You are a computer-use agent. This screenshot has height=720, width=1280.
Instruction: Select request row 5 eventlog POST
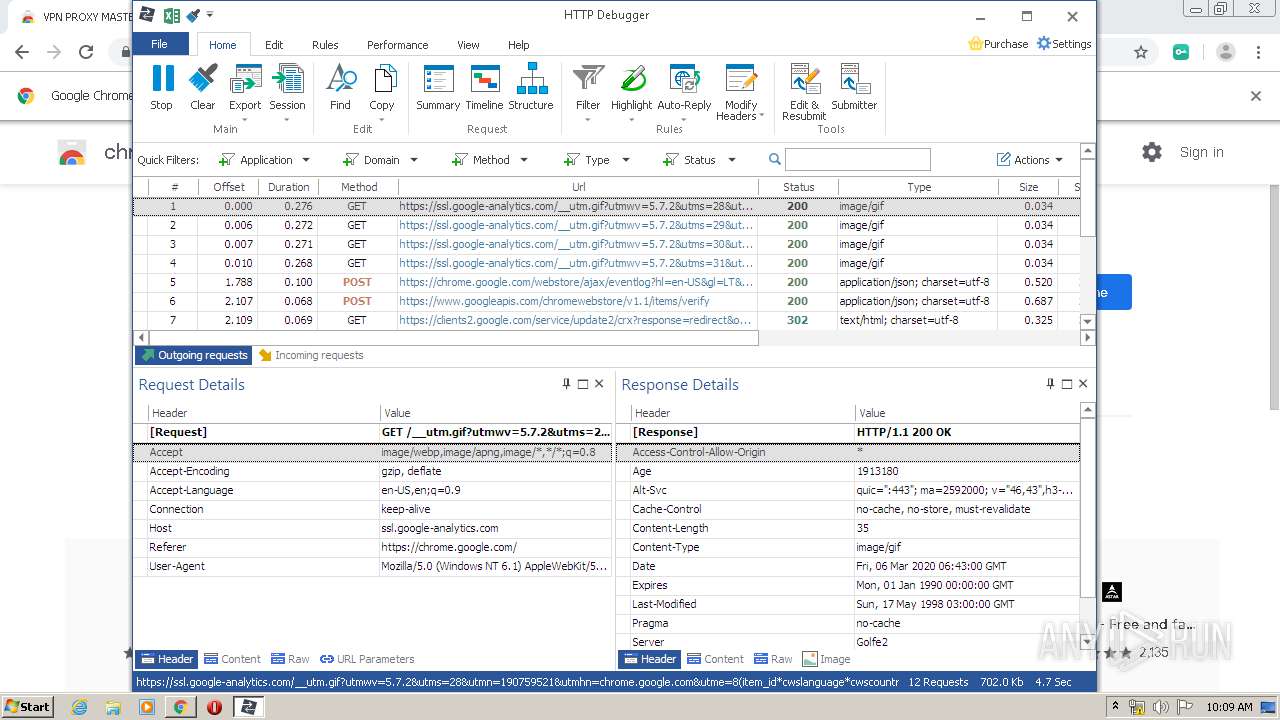click(607, 282)
